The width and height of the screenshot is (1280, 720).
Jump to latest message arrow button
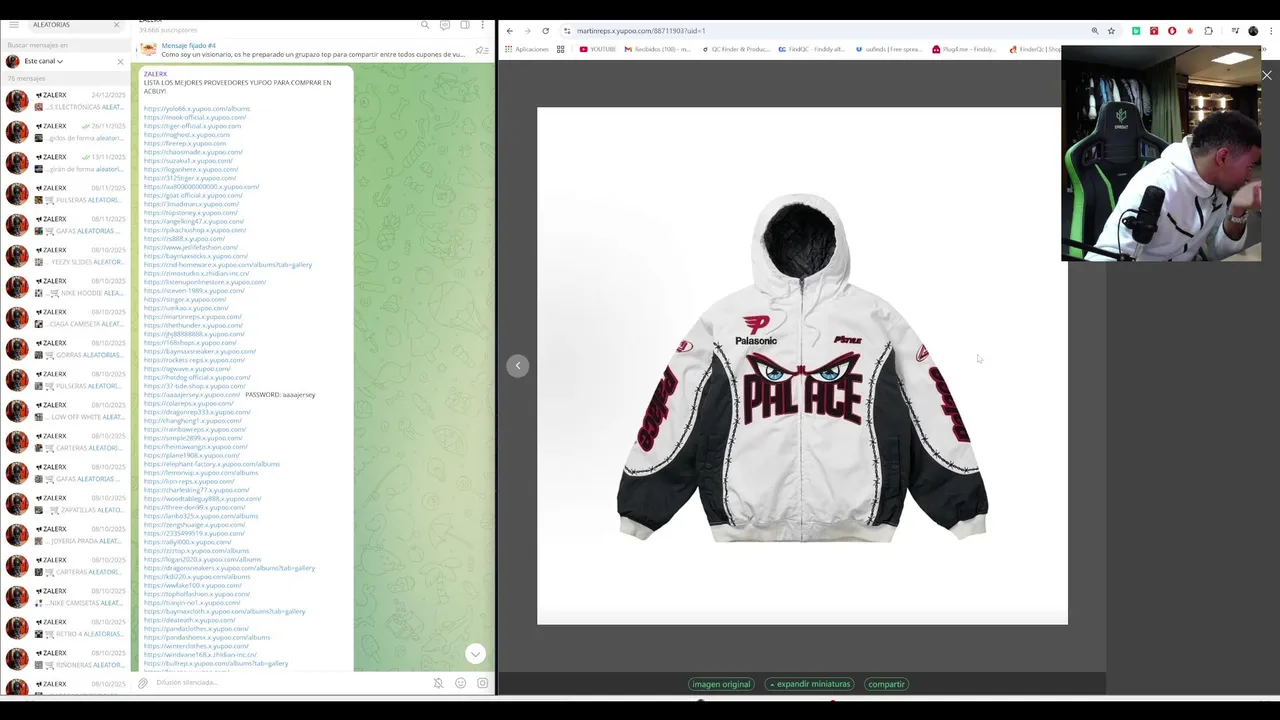475,653
